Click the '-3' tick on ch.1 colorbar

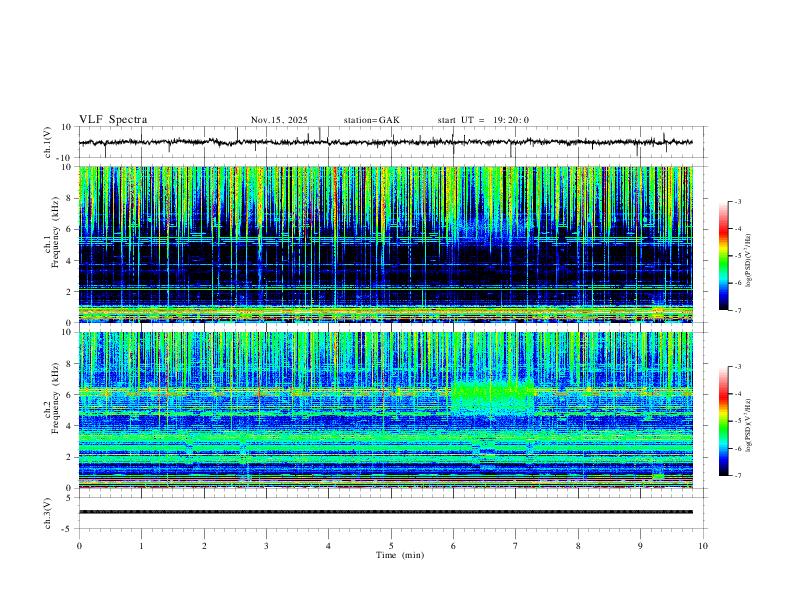click(738, 201)
